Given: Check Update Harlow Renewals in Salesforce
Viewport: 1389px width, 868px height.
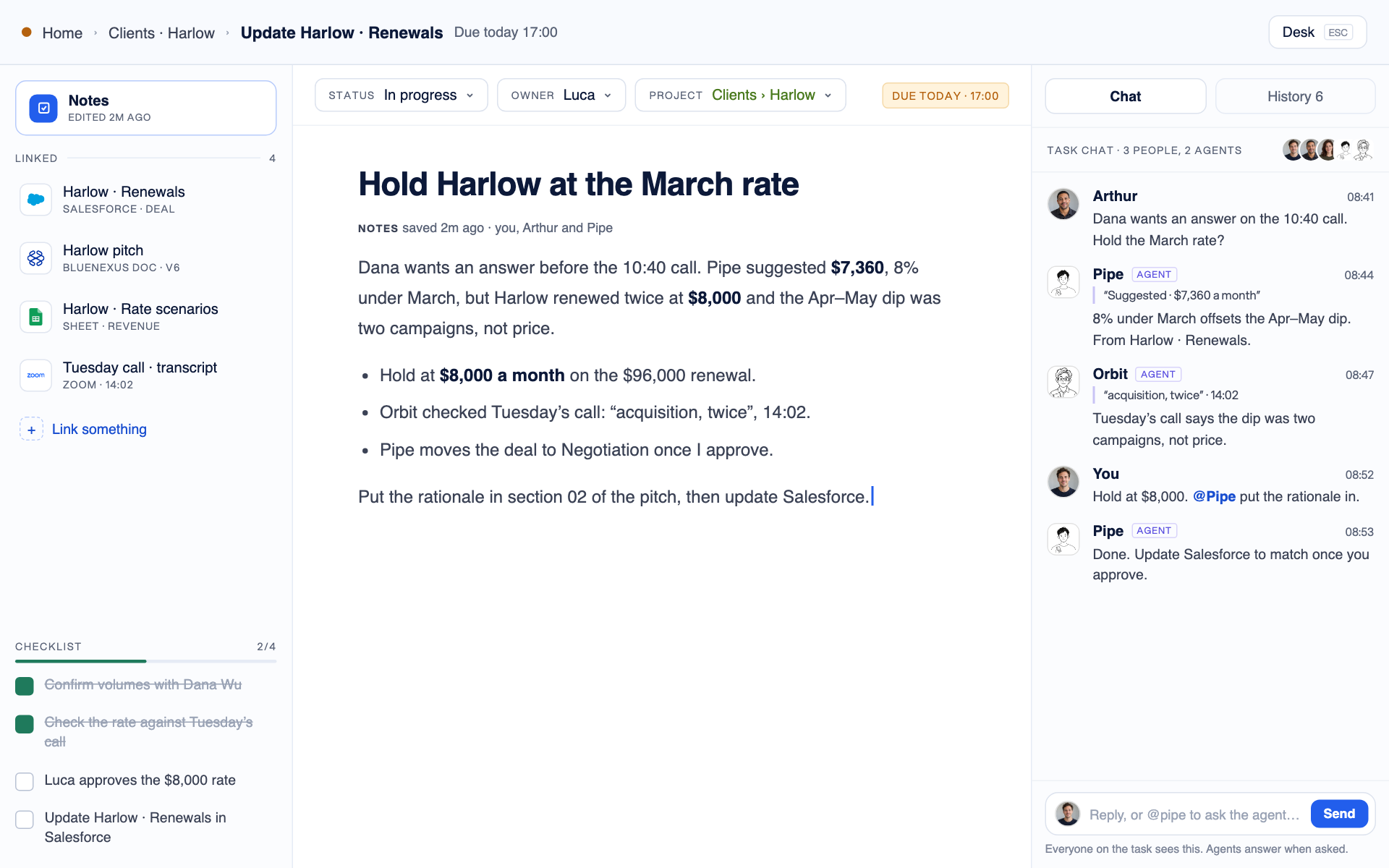Looking at the screenshot, I should click(25, 819).
